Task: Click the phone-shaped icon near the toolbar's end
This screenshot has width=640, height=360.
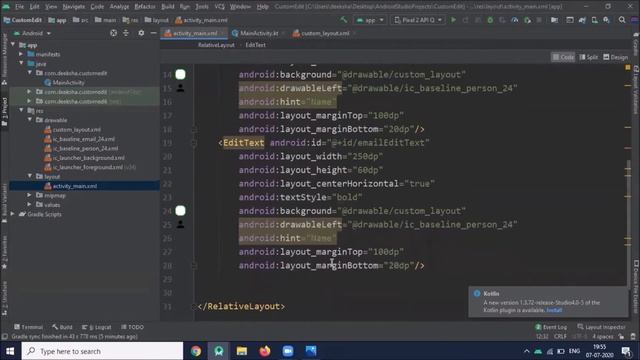Action: (594, 20)
